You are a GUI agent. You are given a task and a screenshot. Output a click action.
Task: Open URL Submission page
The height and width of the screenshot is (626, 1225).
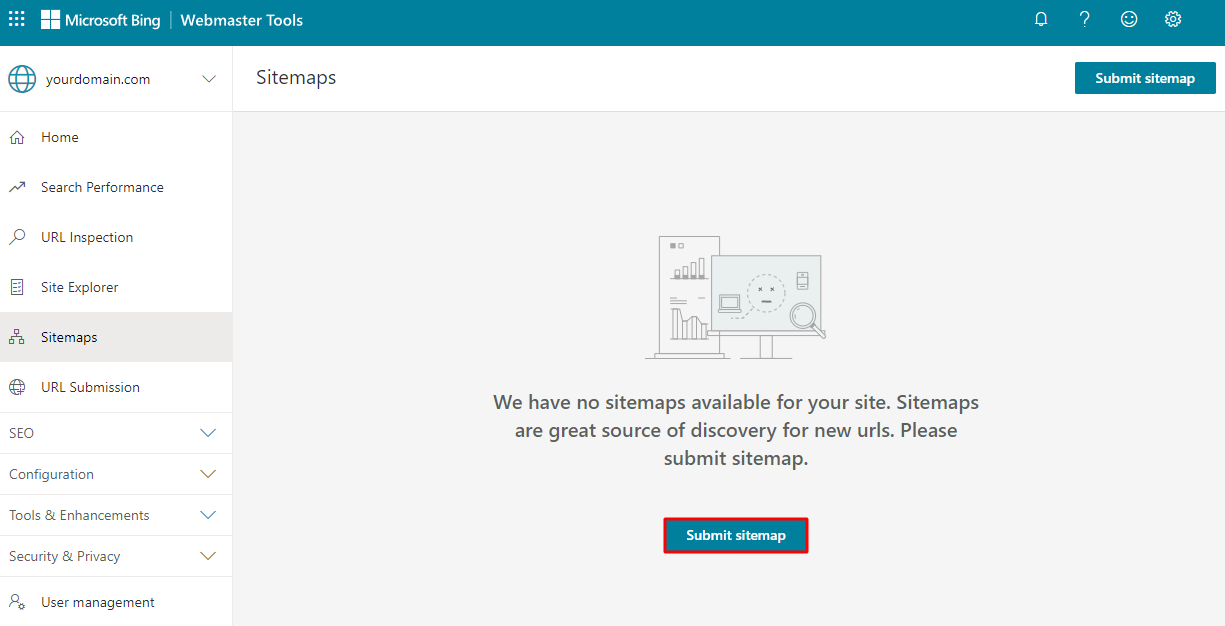(x=116, y=387)
